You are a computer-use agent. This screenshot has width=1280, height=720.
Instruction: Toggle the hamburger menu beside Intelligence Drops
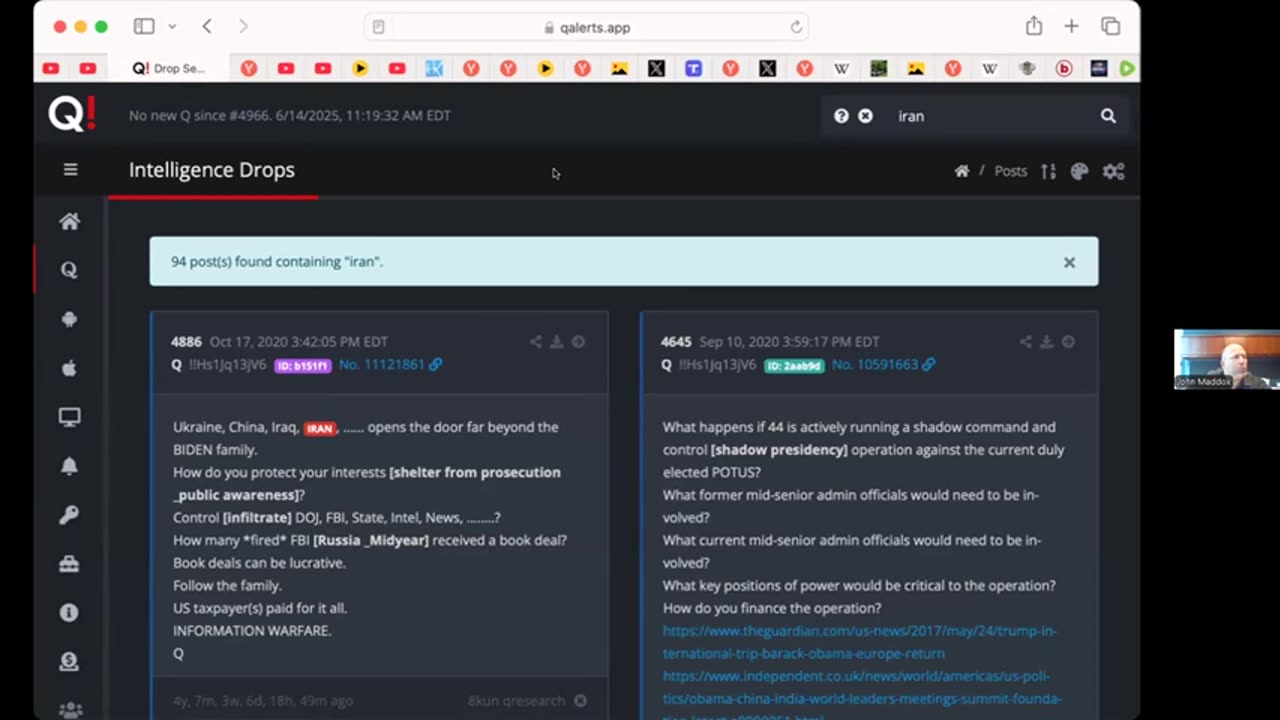tap(70, 170)
